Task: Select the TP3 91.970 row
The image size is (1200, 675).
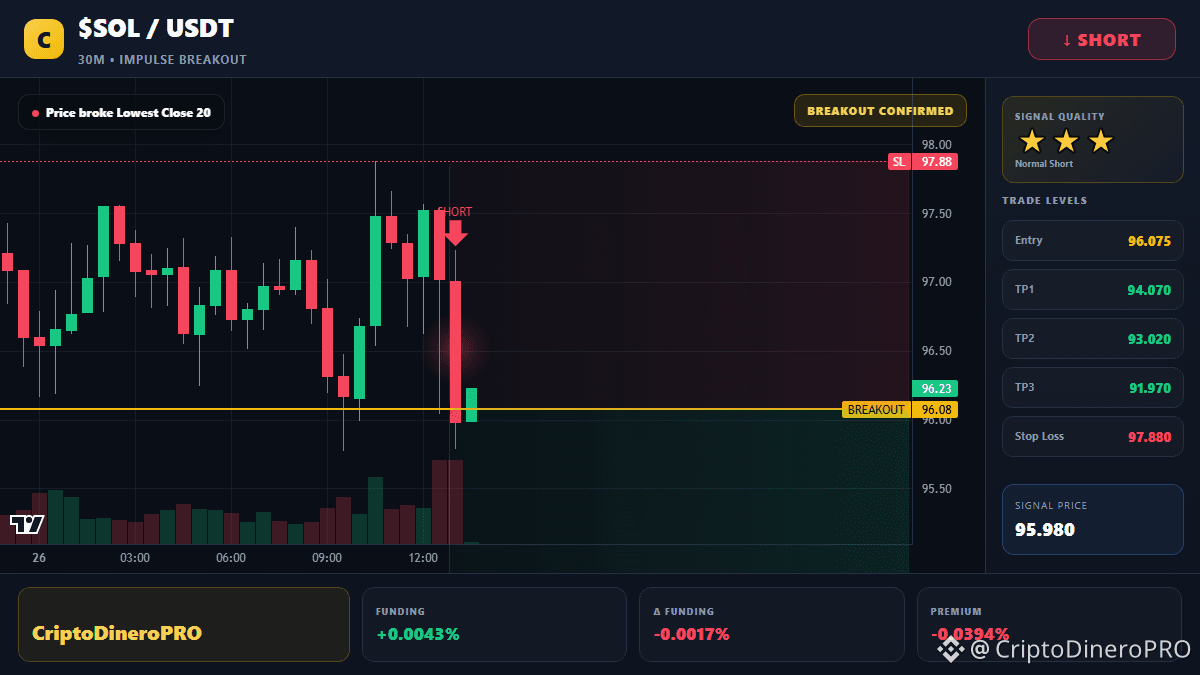Action: tap(1093, 388)
